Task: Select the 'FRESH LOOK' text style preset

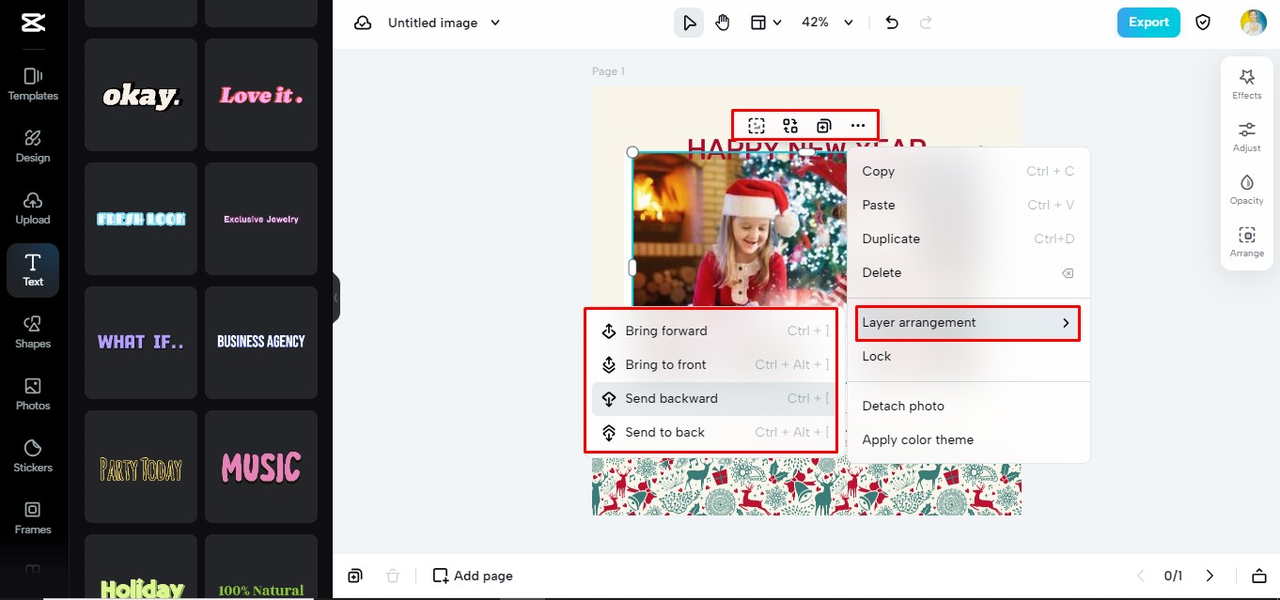Action: click(141, 219)
